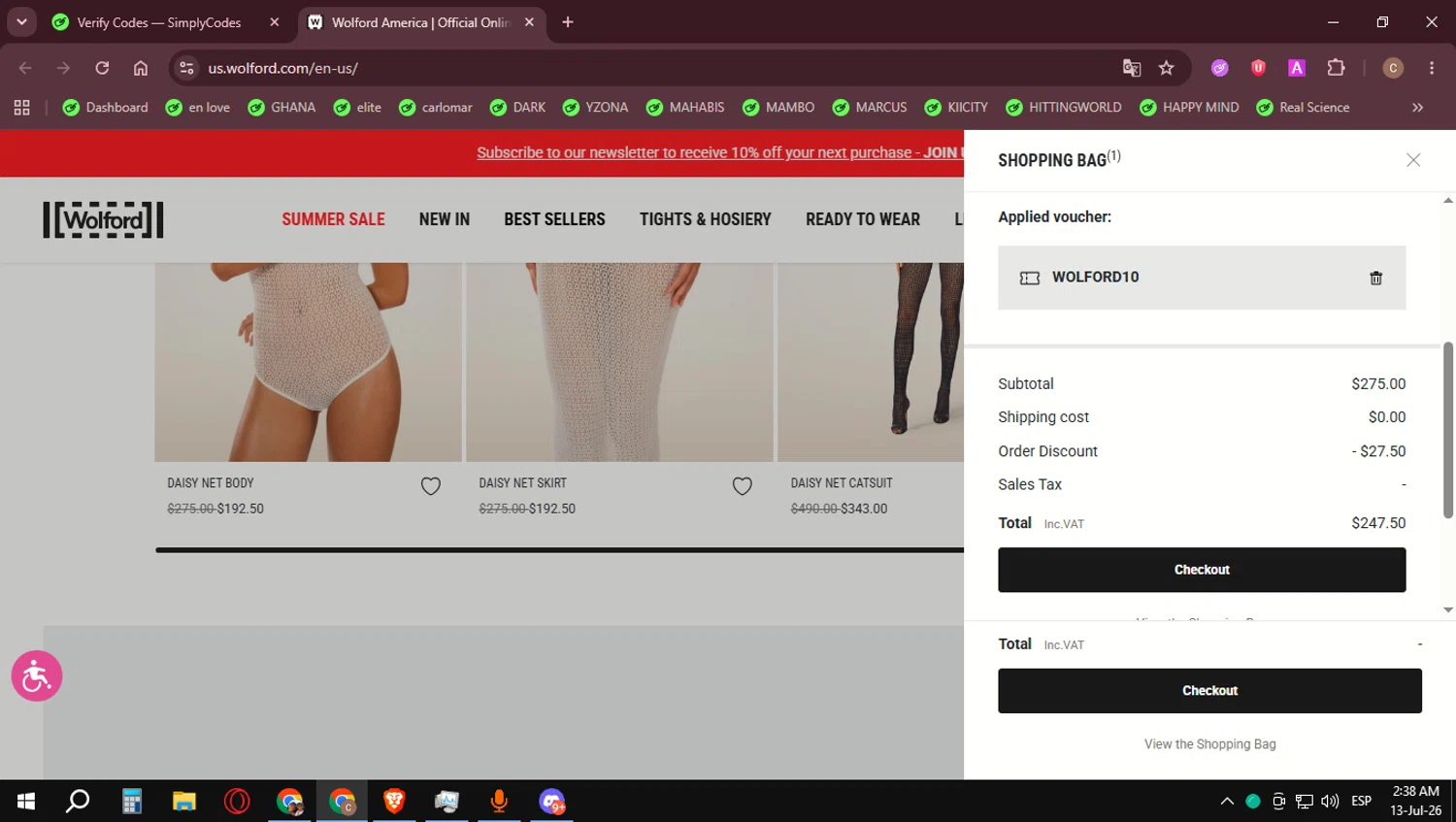Open the Extensions puzzle menu

(x=1337, y=68)
